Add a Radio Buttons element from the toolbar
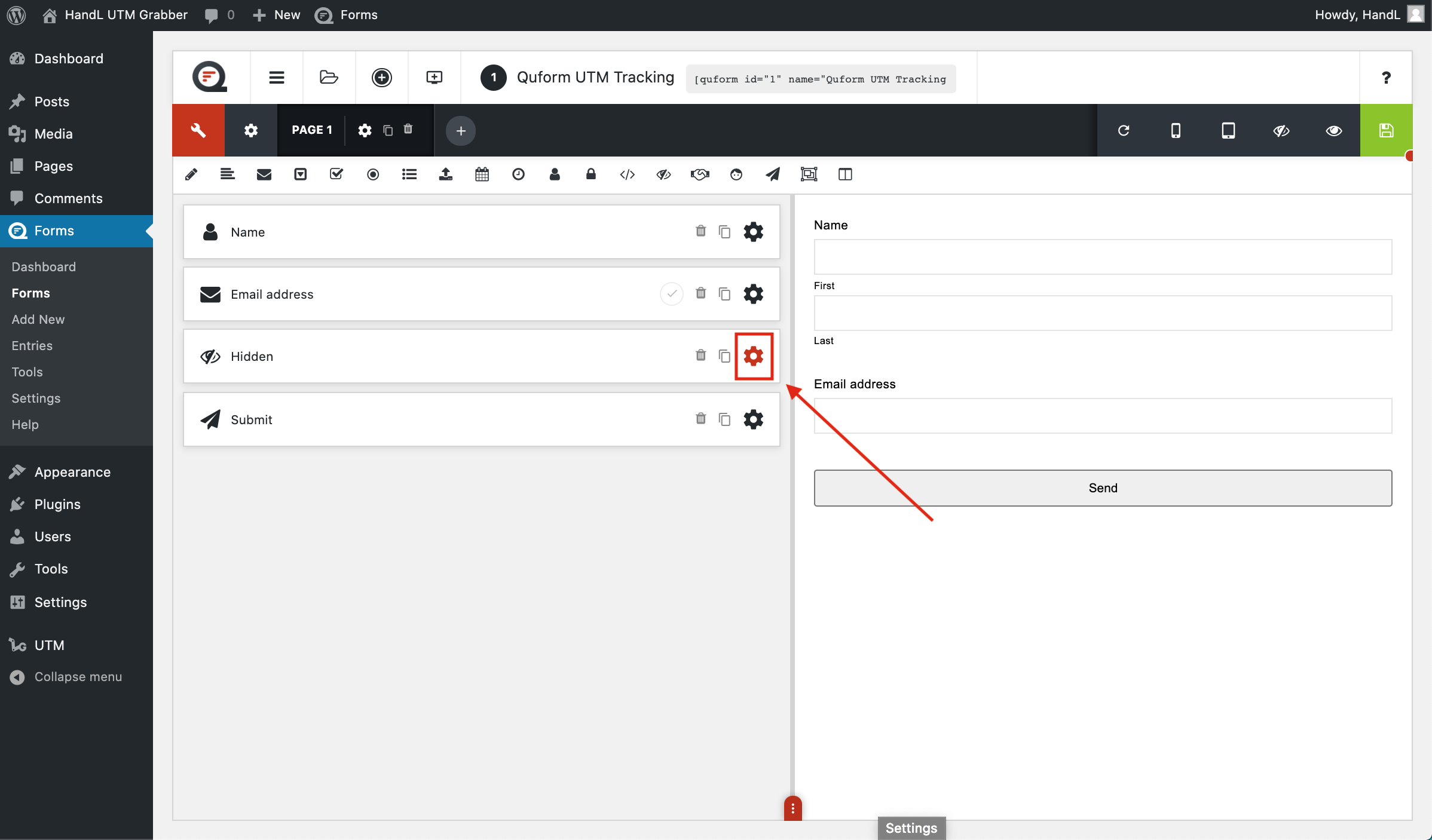The width and height of the screenshot is (1432, 840). (373, 174)
